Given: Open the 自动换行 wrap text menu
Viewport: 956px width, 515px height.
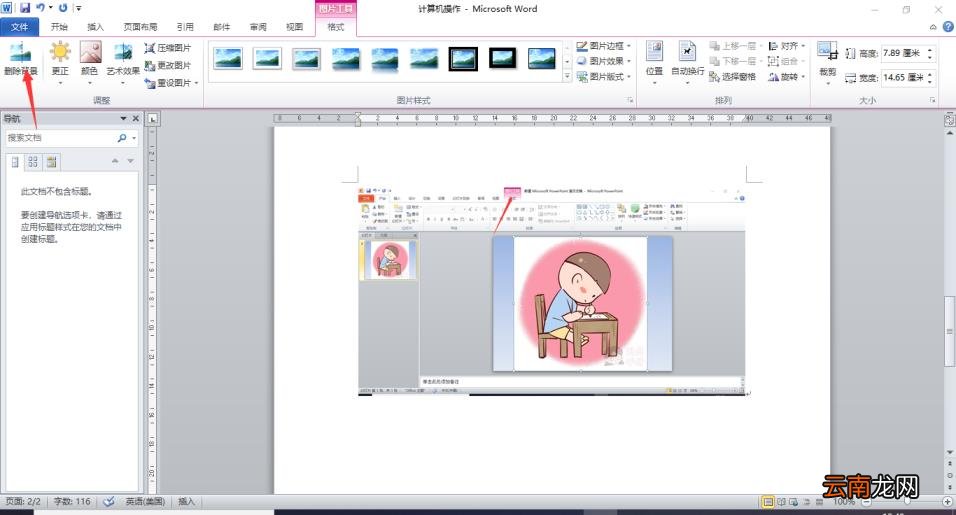Looking at the screenshot, I should coord(688,62).
